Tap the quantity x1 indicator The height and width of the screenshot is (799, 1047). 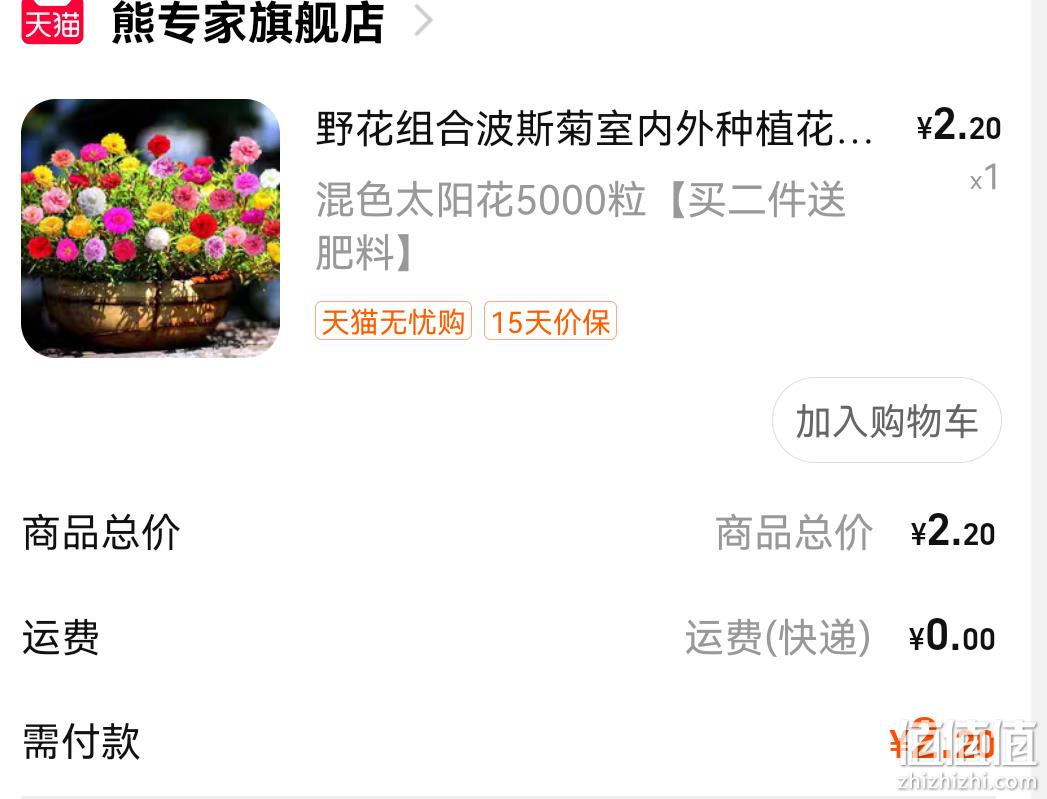[984, 178]
